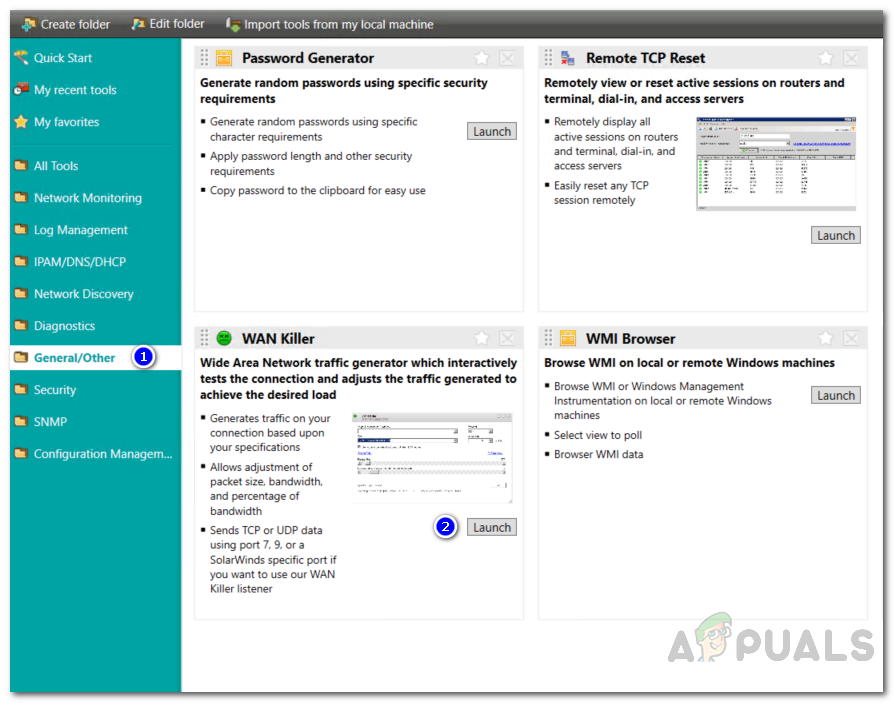
Task: Click the WMI Browser tool icon
Action: click(x=568, y=338)
